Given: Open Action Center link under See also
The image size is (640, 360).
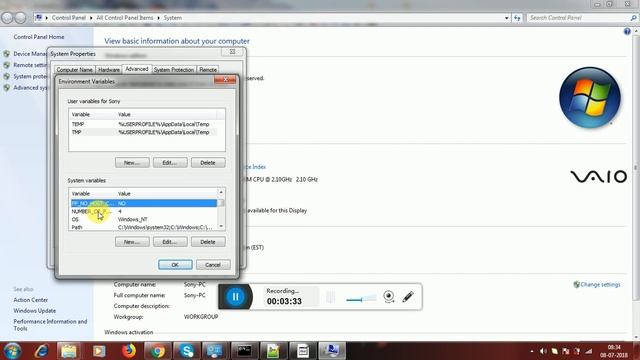Looking at the screenshot, I should [31, 300].
